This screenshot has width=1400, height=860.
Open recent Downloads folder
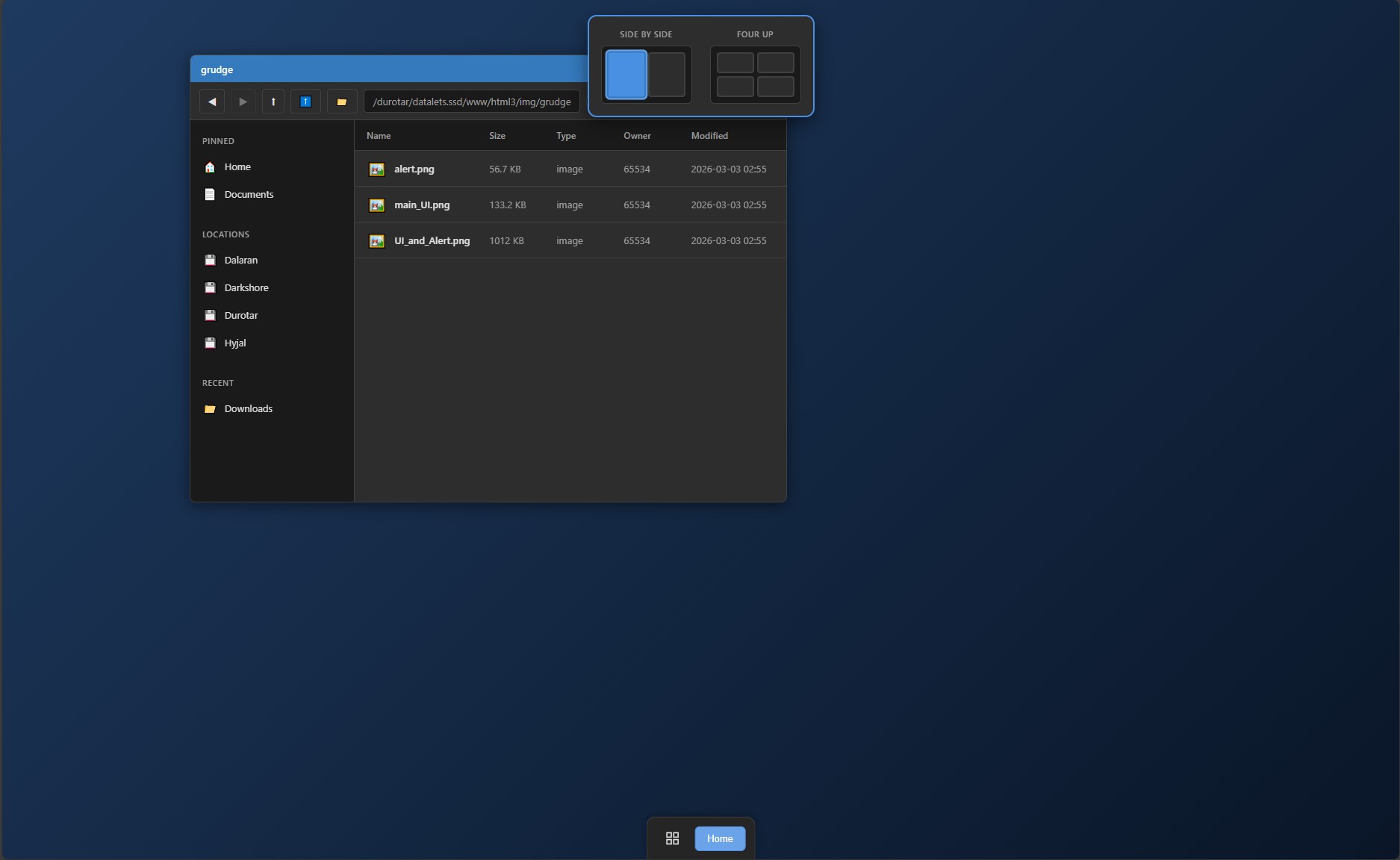pos(248,408)
